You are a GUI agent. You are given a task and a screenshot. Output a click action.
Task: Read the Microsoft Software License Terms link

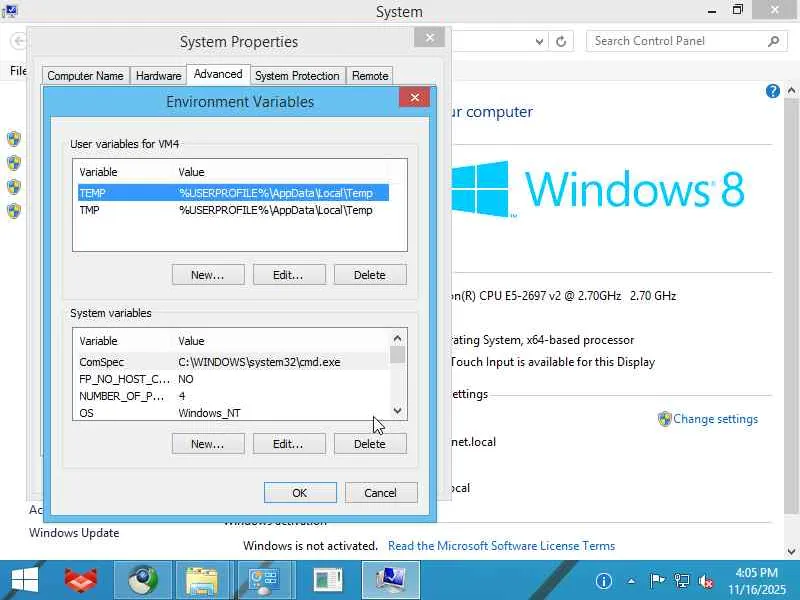501,546
